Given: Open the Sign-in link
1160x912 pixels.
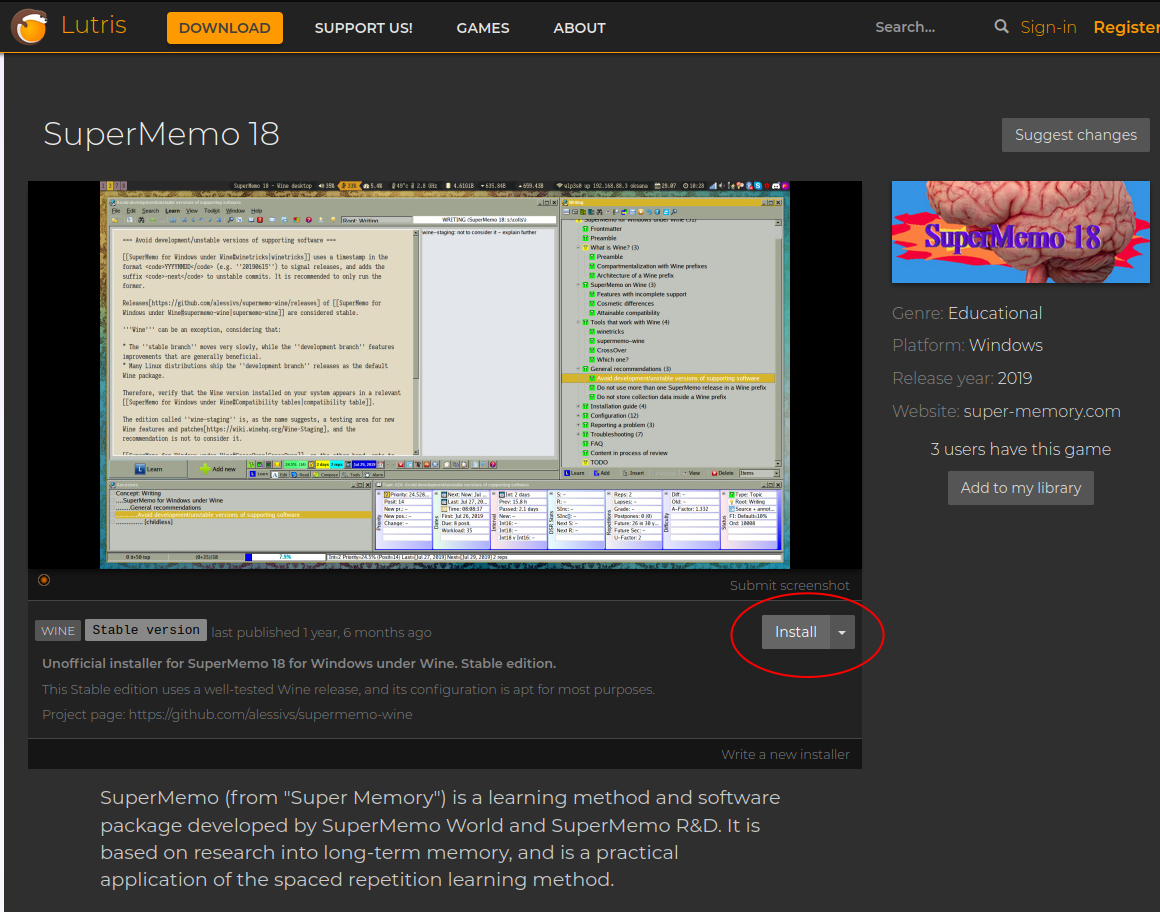Looking at the screenshot, I should 1048,27.
